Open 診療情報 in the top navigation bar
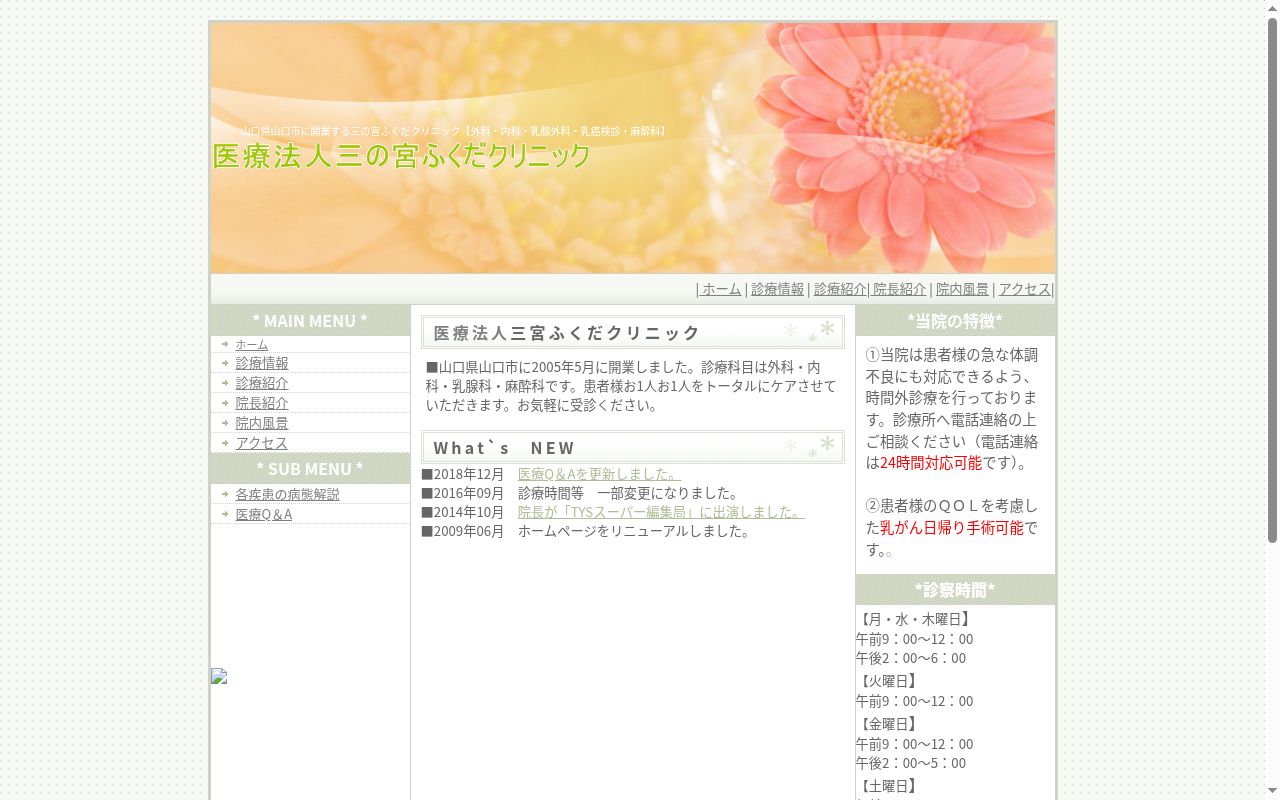1280x800 pixels. pyautogui.click(x=777, y=289)
